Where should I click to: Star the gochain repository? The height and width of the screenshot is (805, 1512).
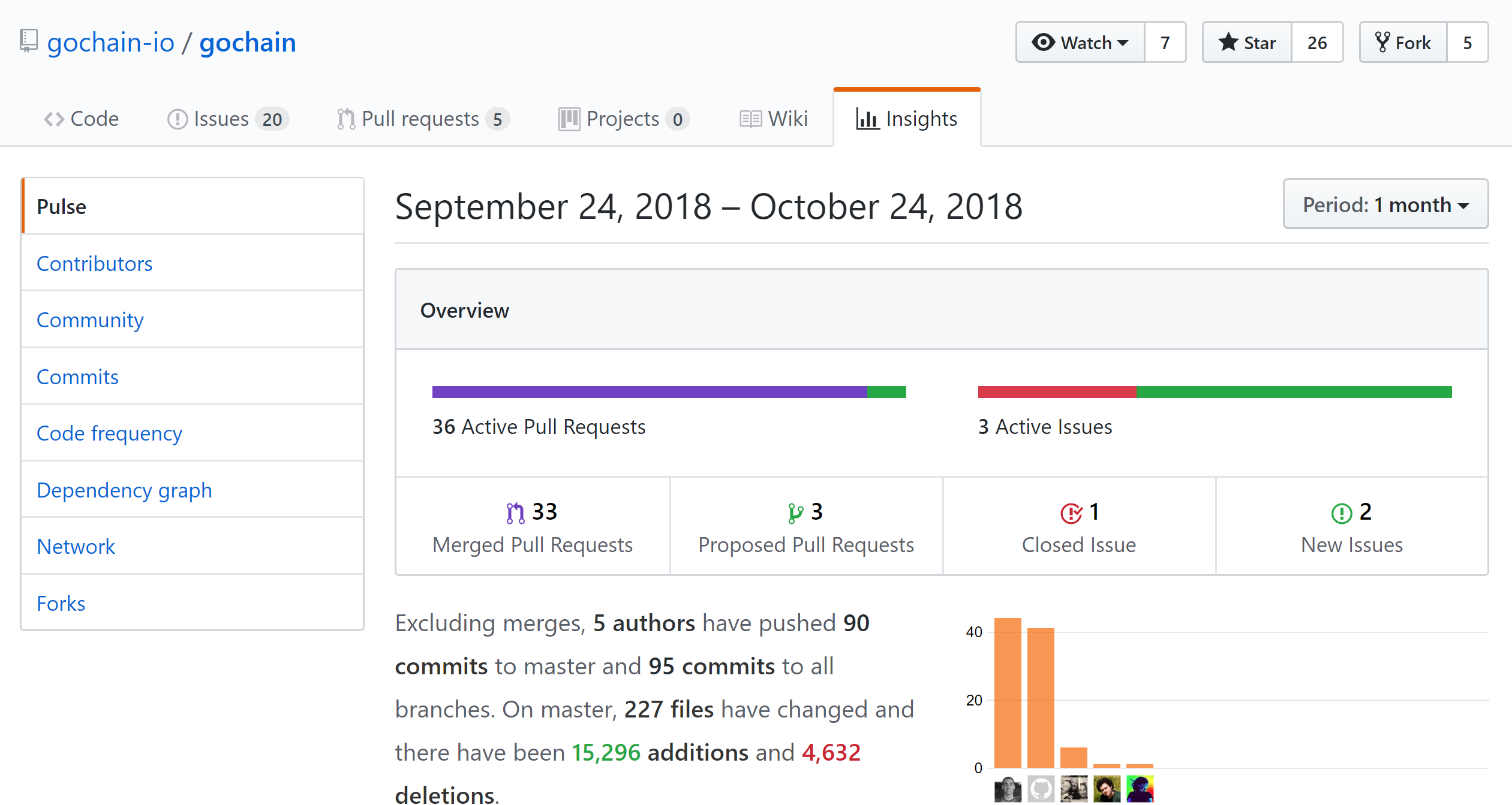click(1247, 43)
